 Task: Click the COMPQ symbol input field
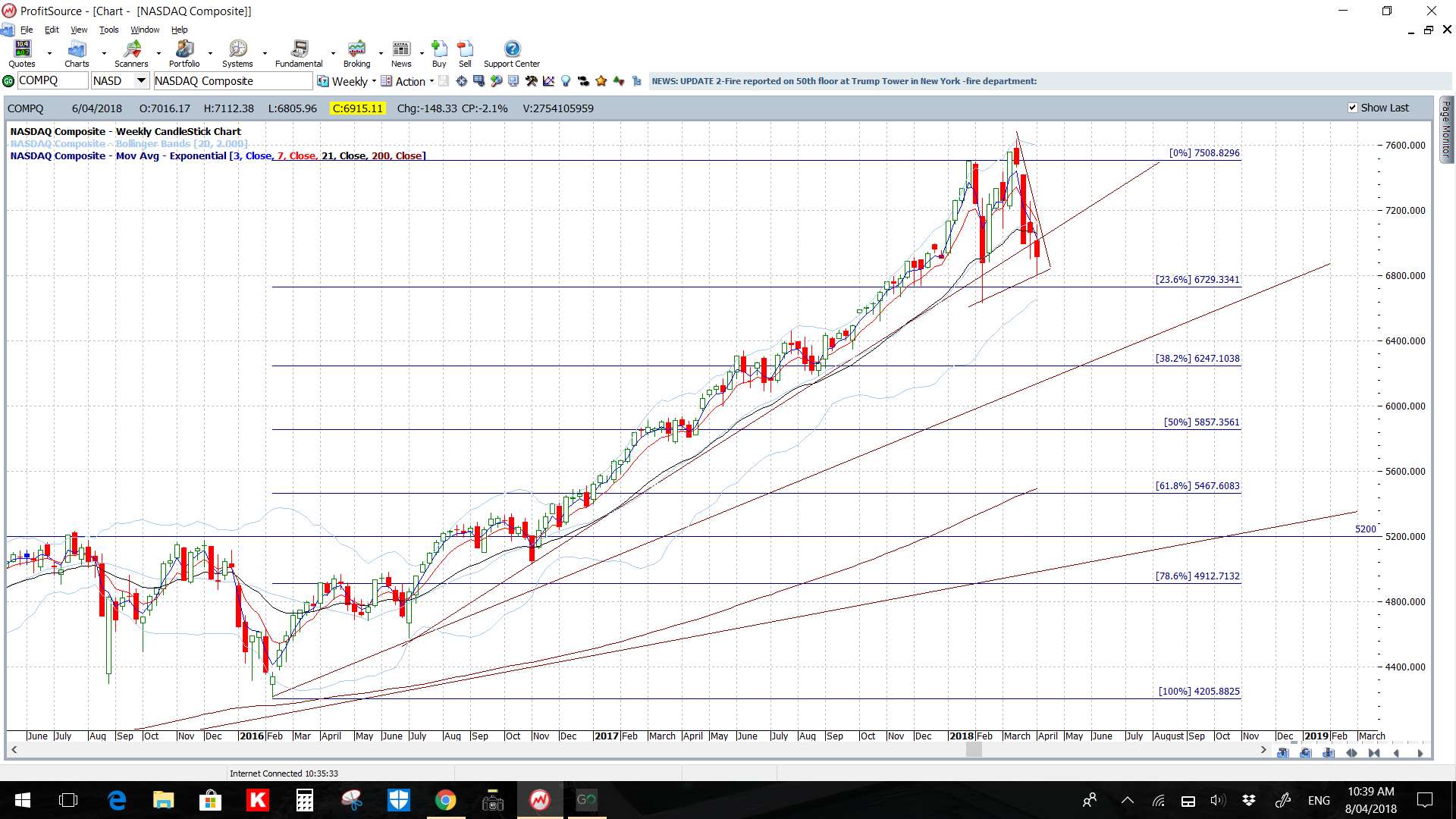tap(52, 80)
